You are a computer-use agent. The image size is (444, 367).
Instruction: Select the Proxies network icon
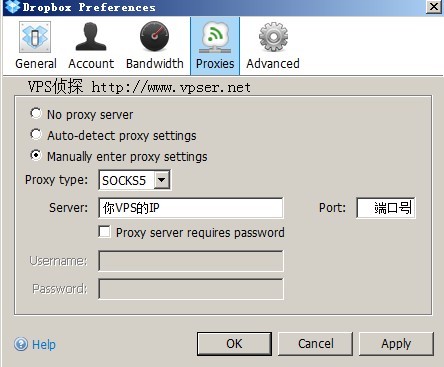point(215,37)
